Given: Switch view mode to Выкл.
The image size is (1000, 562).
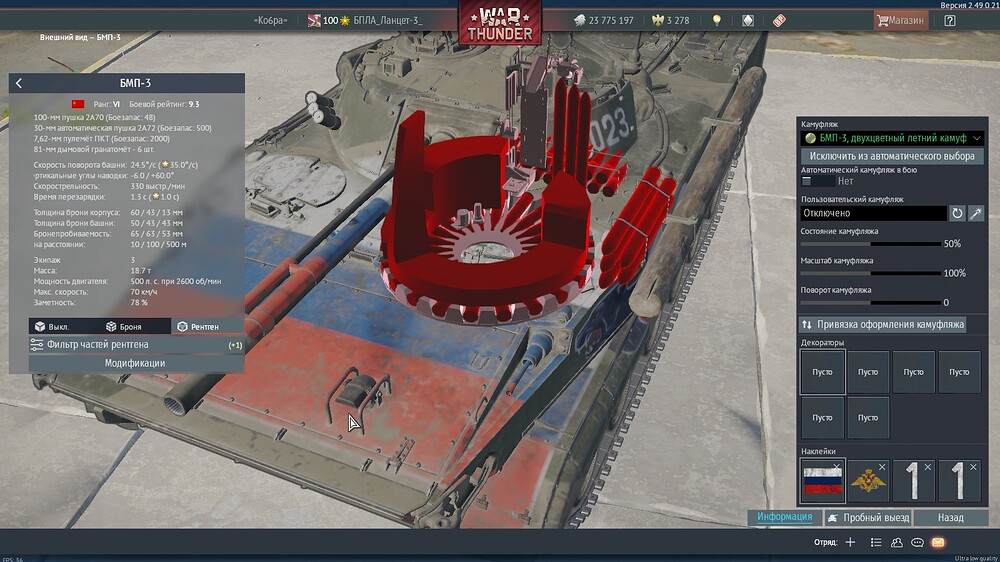Looking at the screenshot, I should (x=52, y=327).
